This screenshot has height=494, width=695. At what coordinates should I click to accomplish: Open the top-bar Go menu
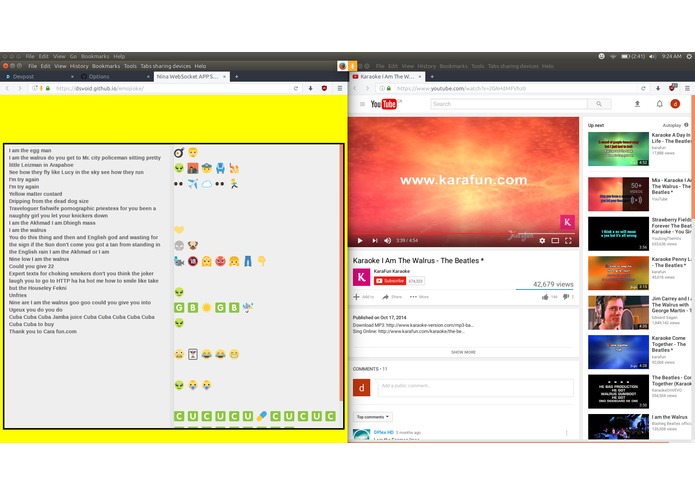[x=73, y=56]
